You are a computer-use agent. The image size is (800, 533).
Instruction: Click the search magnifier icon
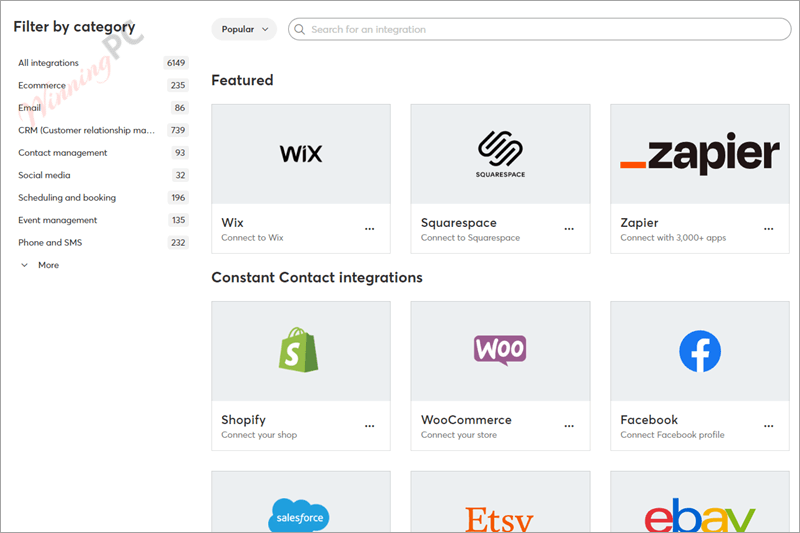pos(299,30)
